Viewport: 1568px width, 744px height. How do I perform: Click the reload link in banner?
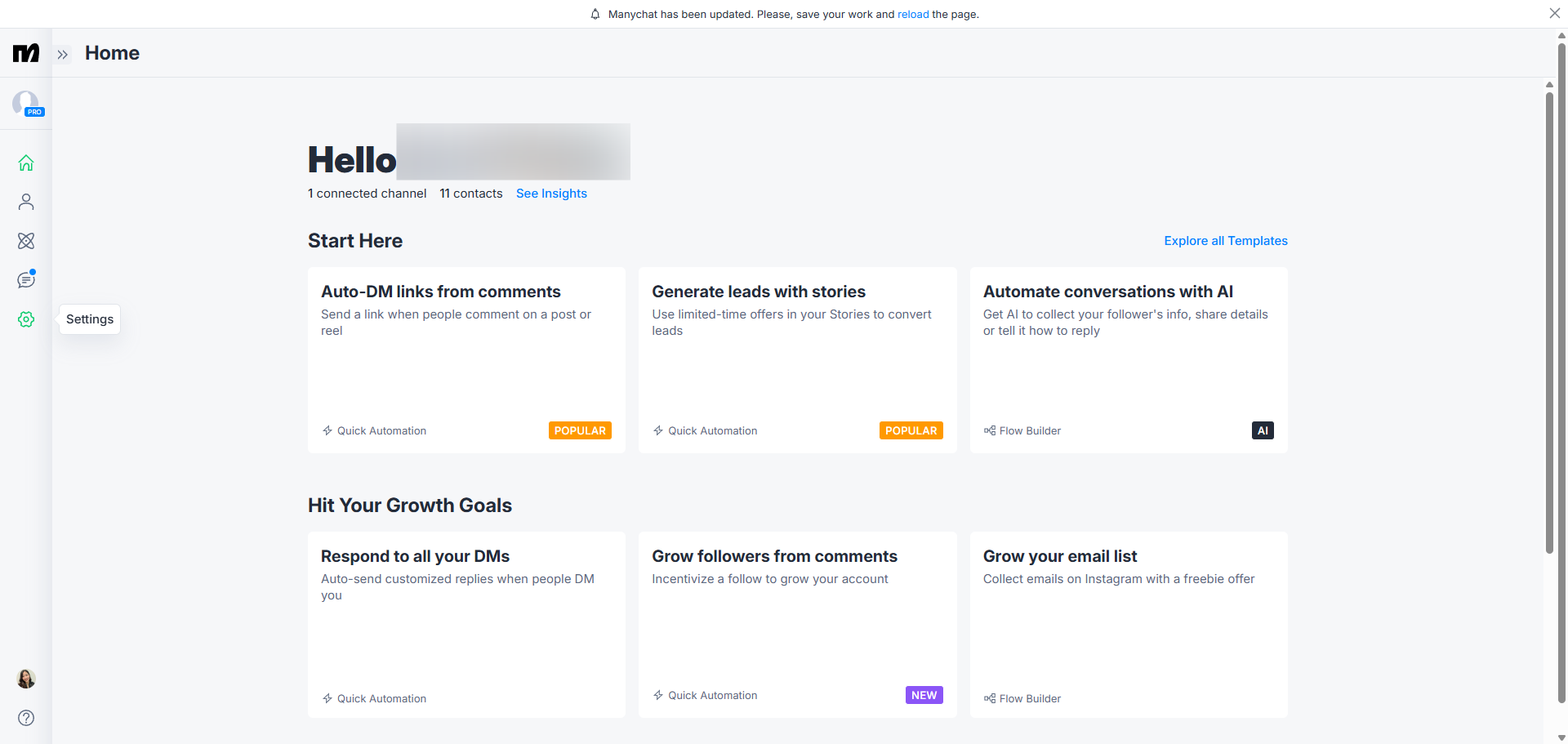coord(913,15)
